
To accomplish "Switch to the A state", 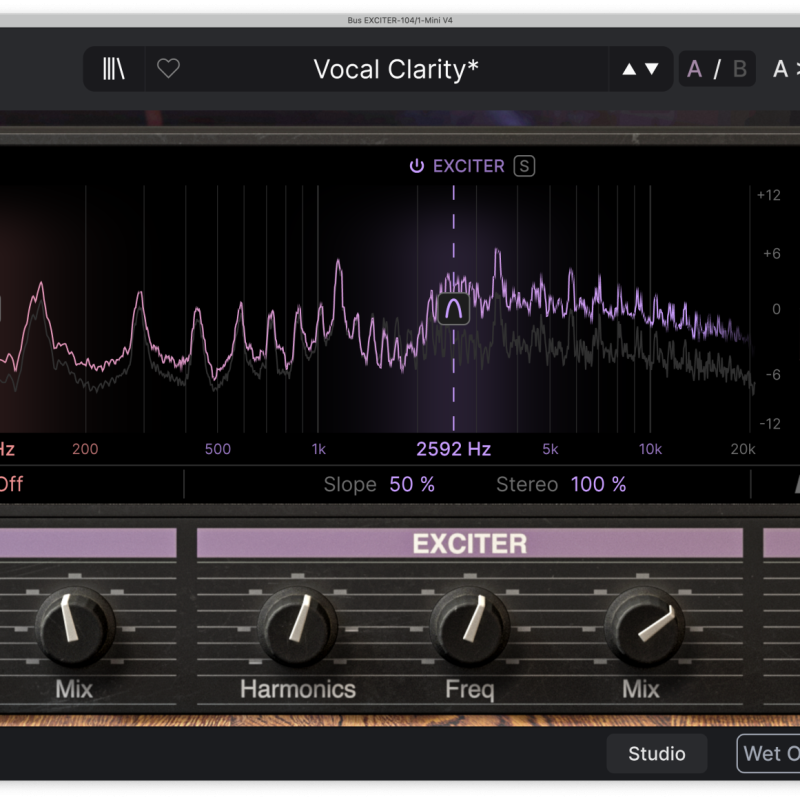I will pyautogui.click(x=694, y=69).
